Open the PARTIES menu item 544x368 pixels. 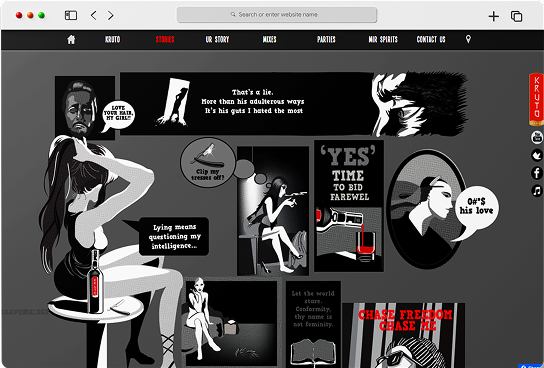[326, 39]
